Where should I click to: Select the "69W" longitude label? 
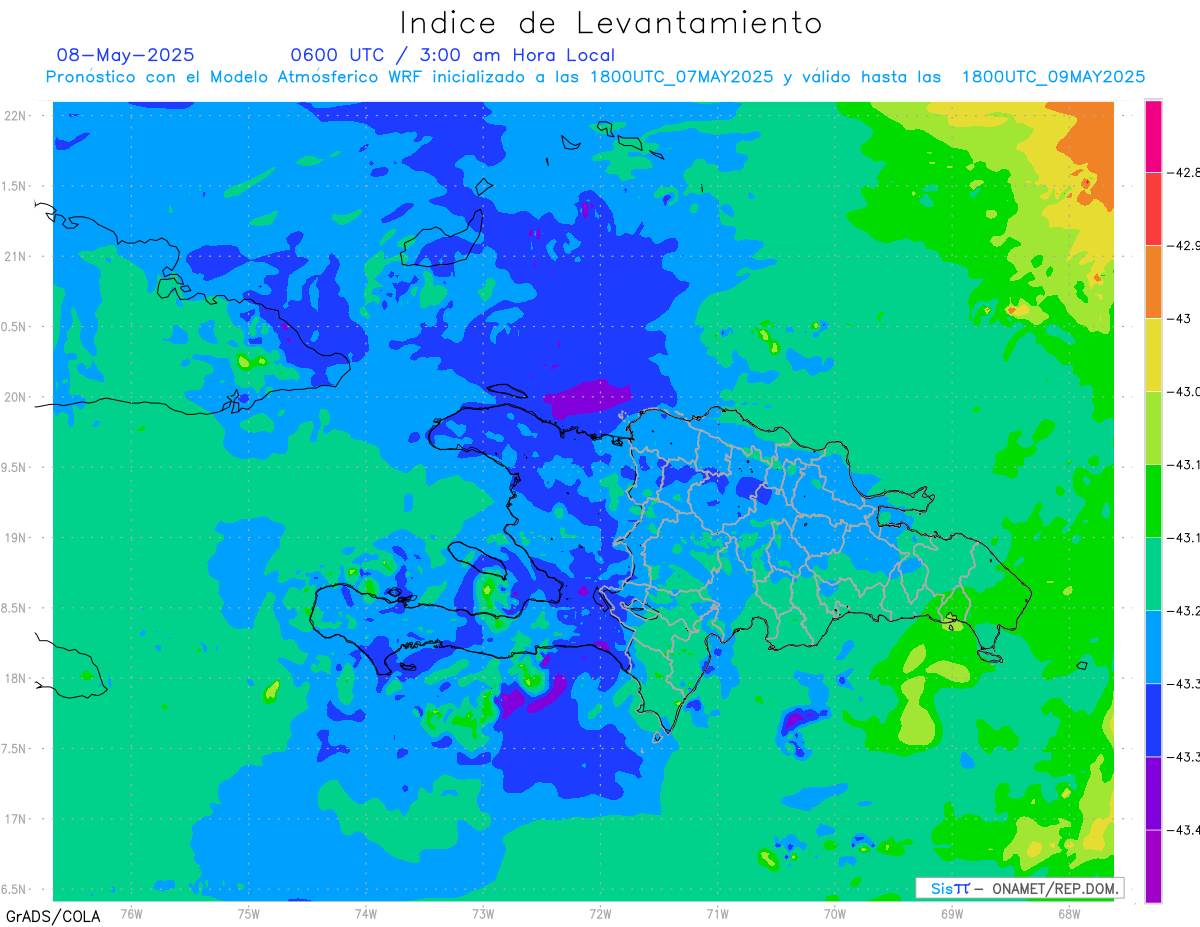click(x=952, y=913)
